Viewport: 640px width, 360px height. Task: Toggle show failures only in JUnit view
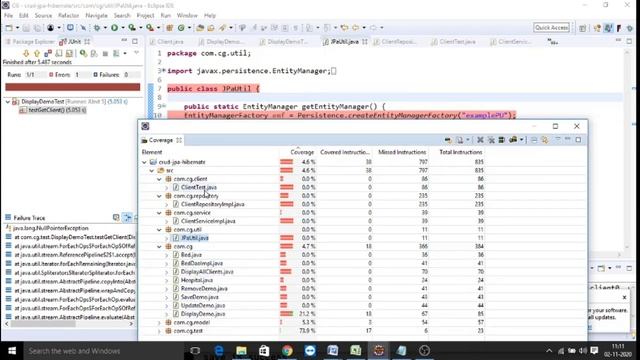coord(48,53)
